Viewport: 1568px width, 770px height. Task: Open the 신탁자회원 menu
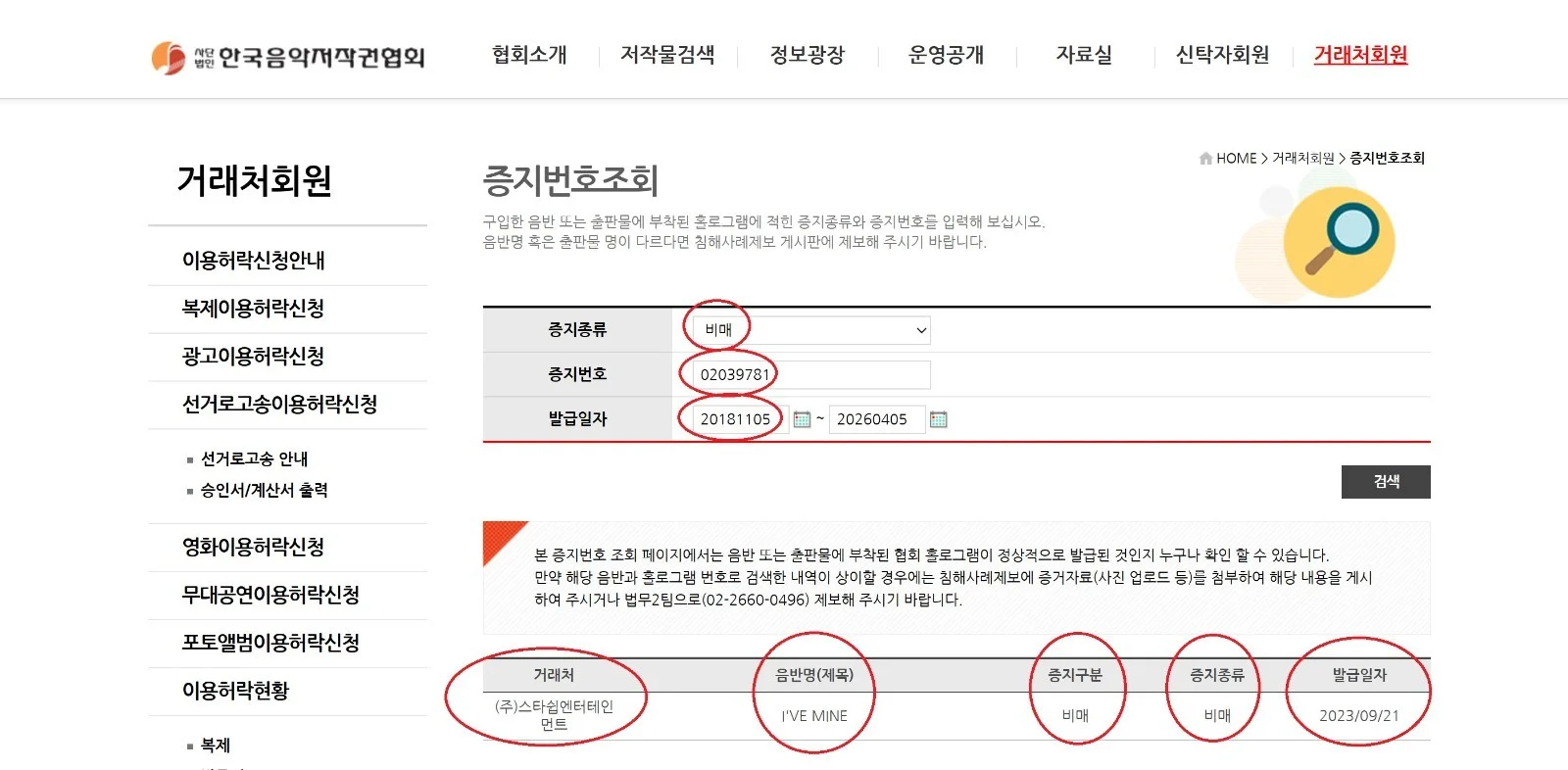(x=1222, y=55)
